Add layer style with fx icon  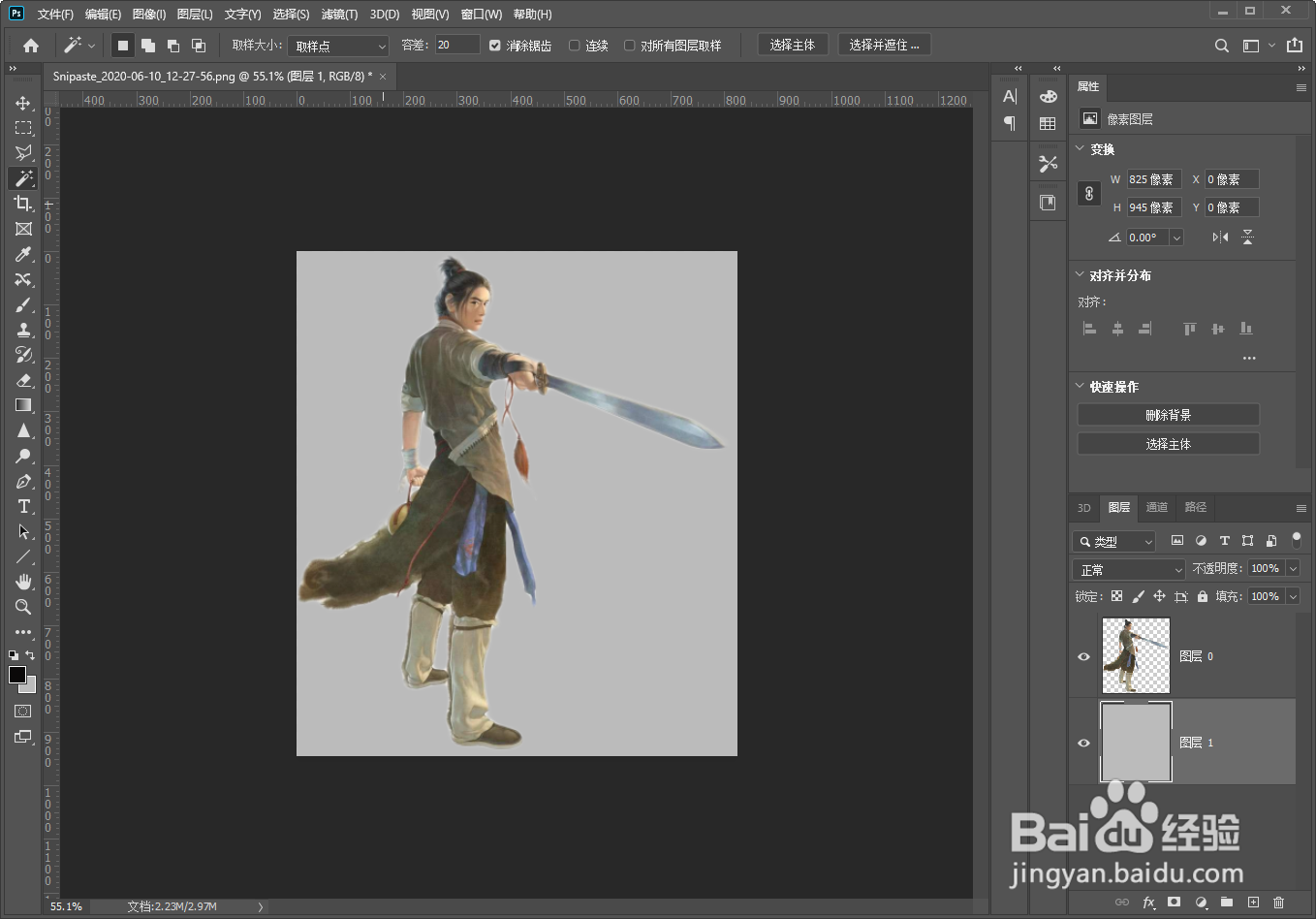point(1148,903)
